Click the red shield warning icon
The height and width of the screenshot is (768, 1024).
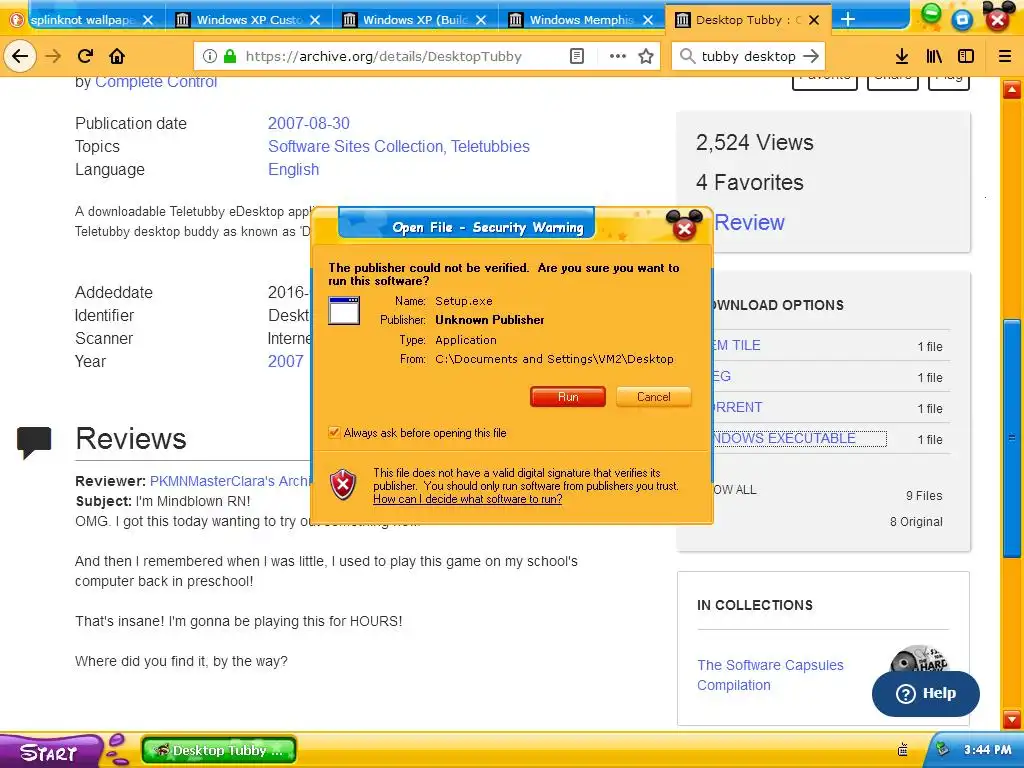coord(343,485)
